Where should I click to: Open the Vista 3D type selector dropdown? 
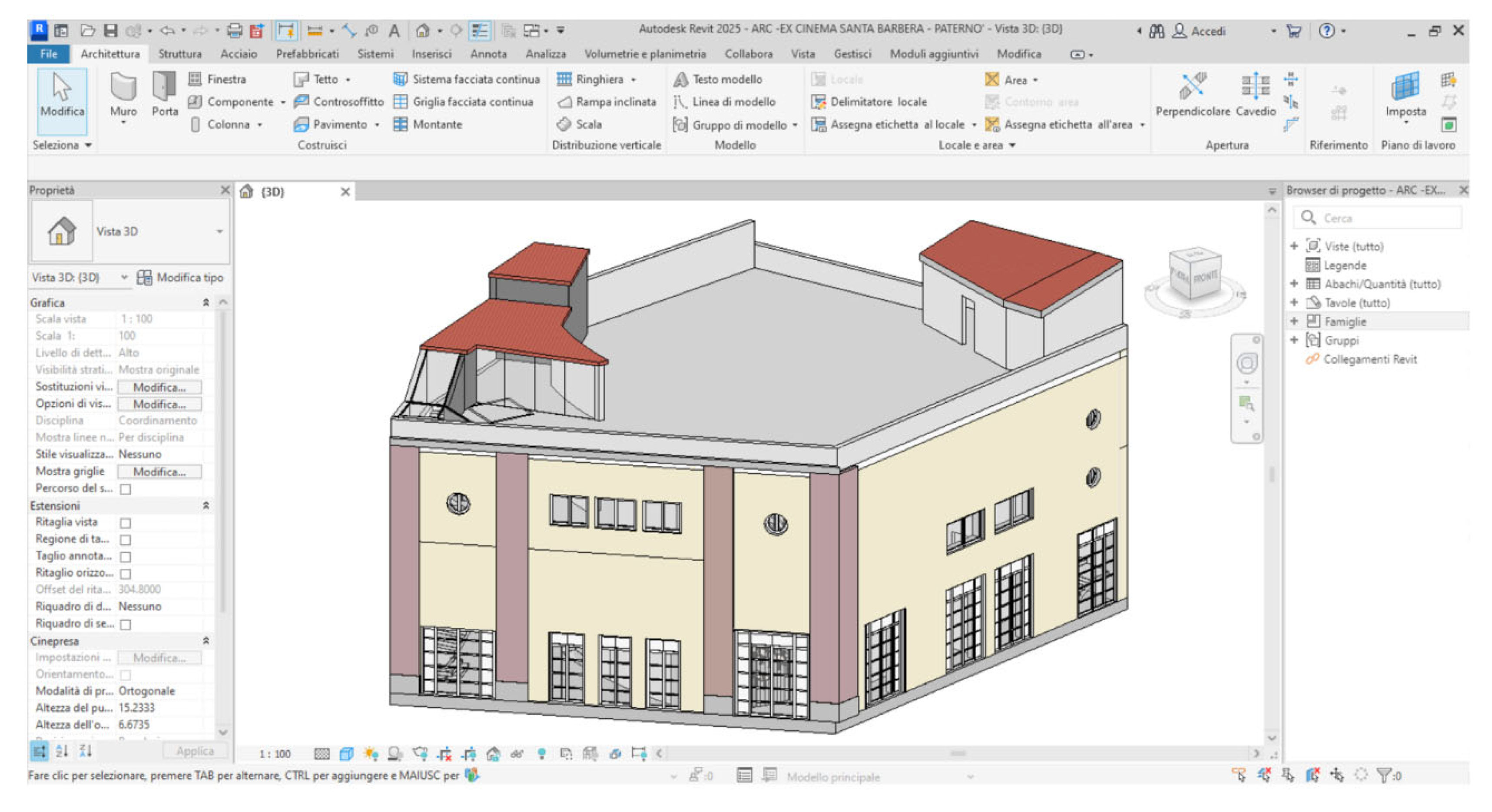[219, 232]
